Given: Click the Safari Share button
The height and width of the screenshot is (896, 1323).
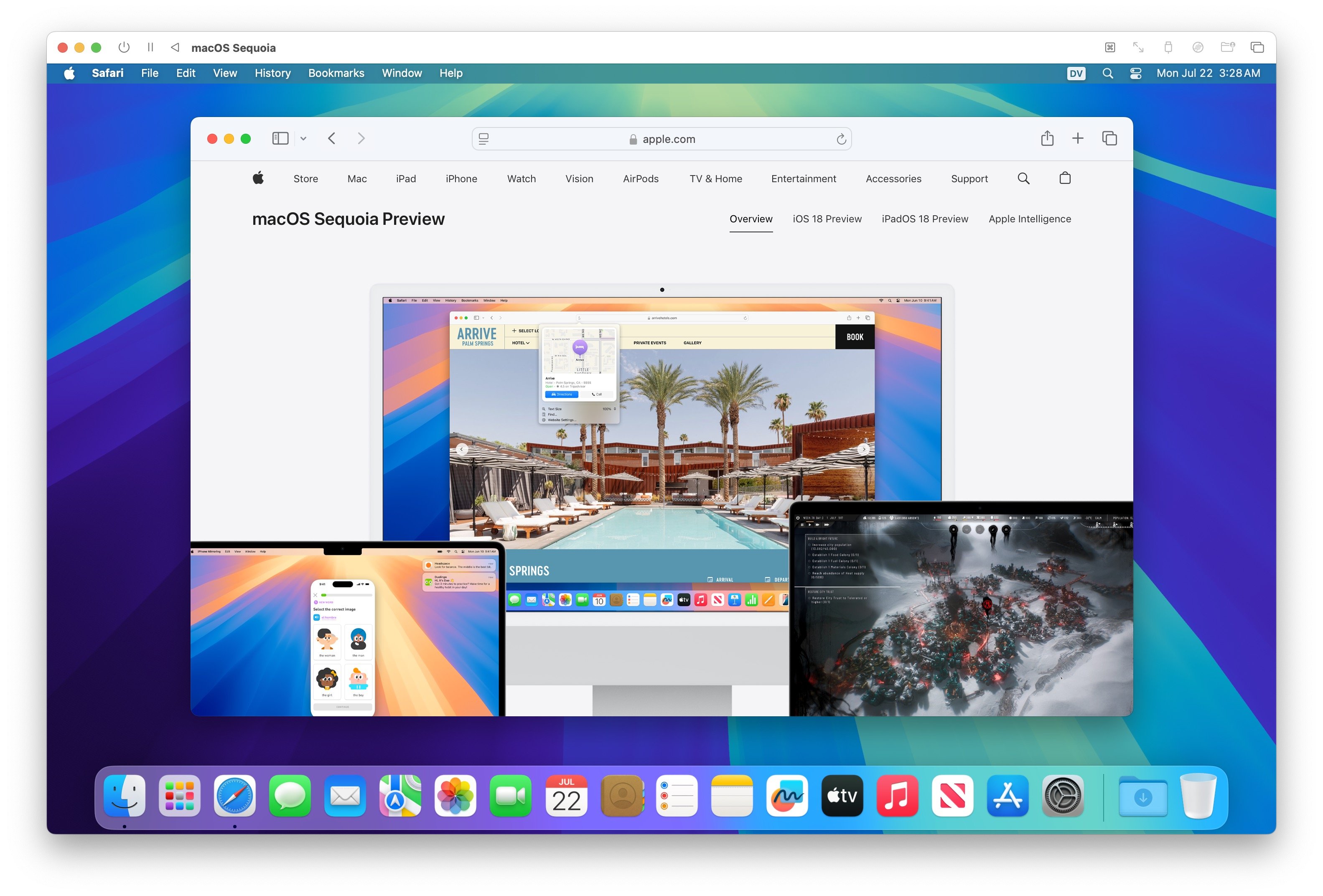Looking at the screenshot, I should click(x=1047, y=138).
